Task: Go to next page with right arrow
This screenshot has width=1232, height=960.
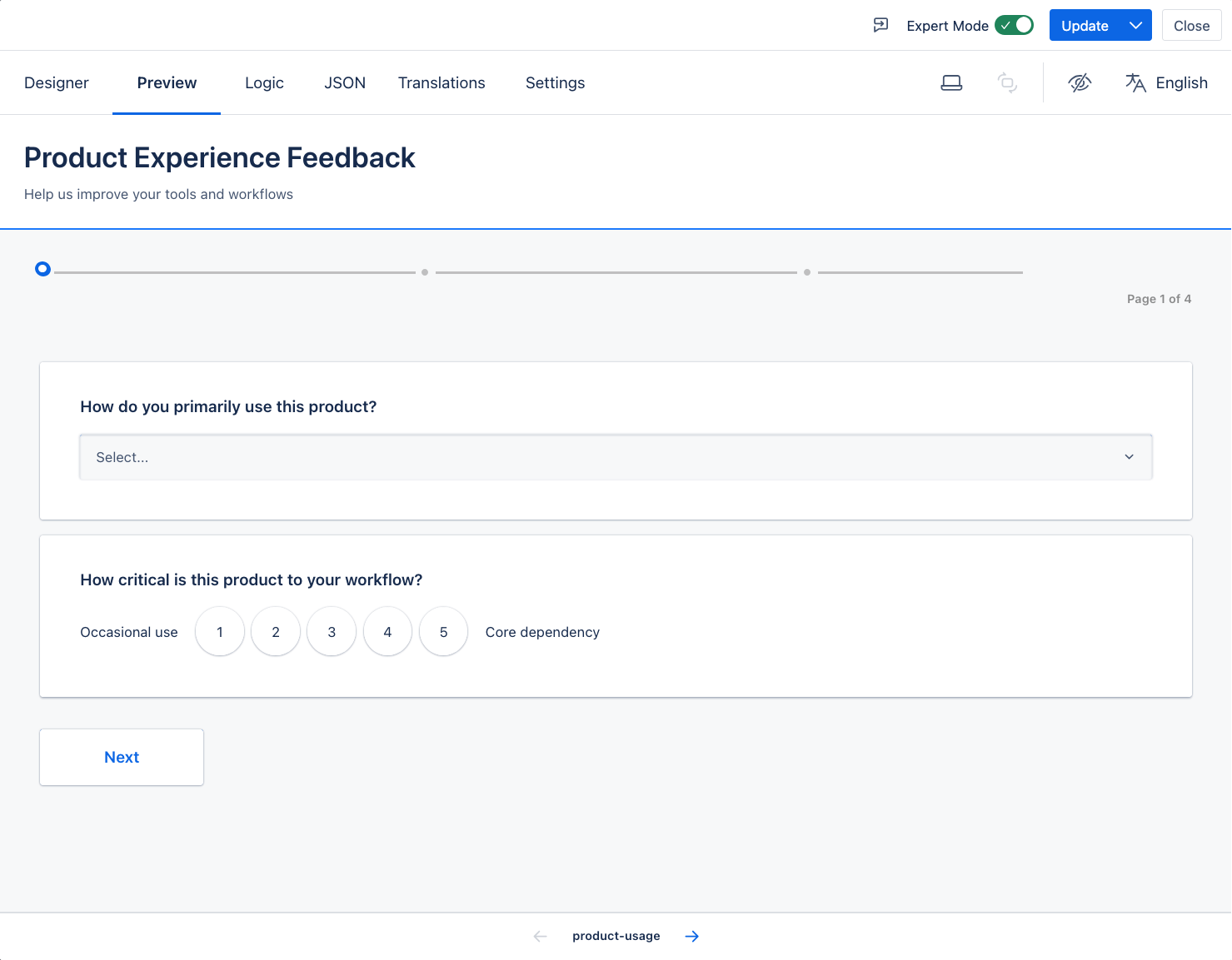Action: click(691, 937)
